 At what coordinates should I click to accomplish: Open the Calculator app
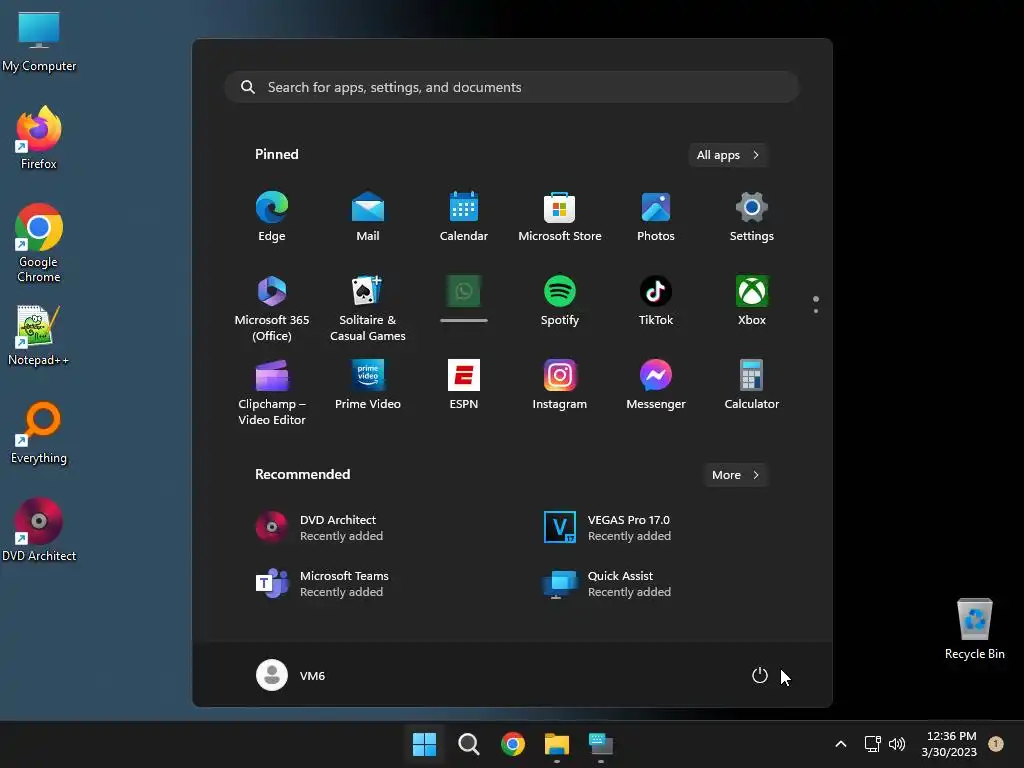pos(752,385)
